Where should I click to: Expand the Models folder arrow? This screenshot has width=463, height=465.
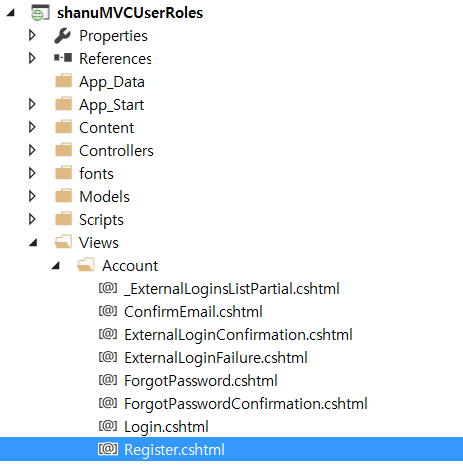pos(32,196)
